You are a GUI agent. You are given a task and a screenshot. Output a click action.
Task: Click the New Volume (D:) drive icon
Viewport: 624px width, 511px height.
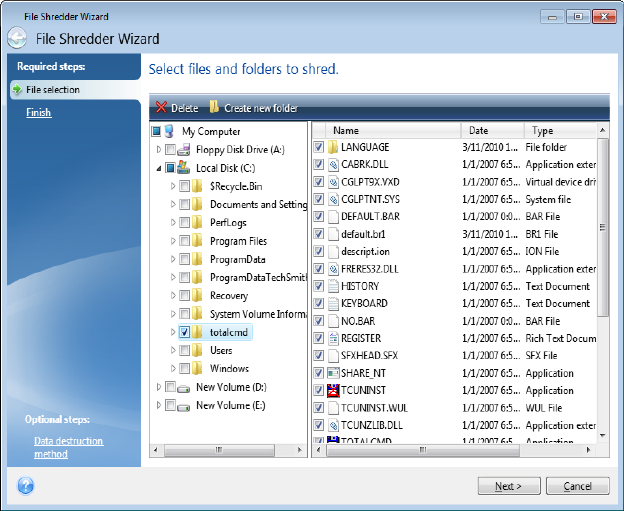183,388
